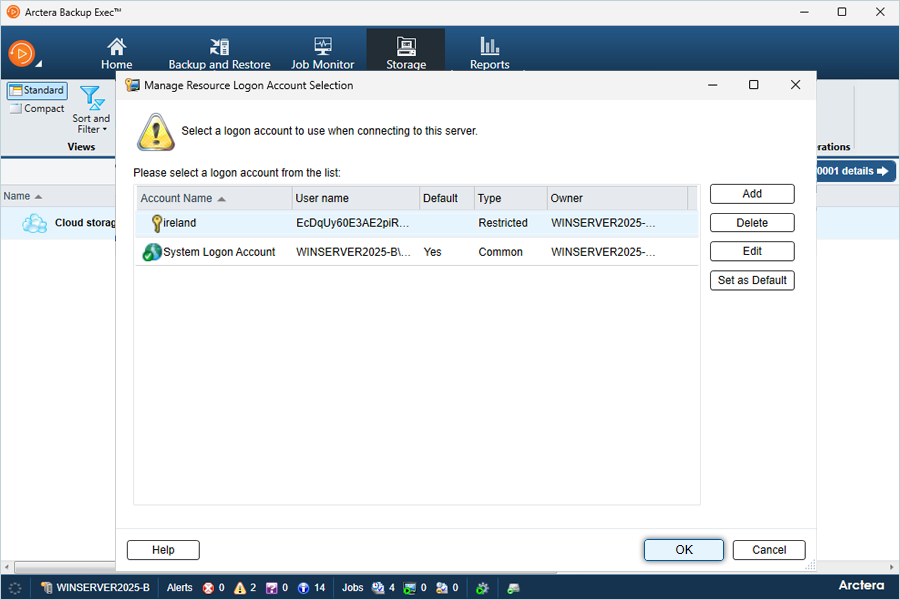Click the Add button
The image size is (900, 600).
click(x=752, y=194)
